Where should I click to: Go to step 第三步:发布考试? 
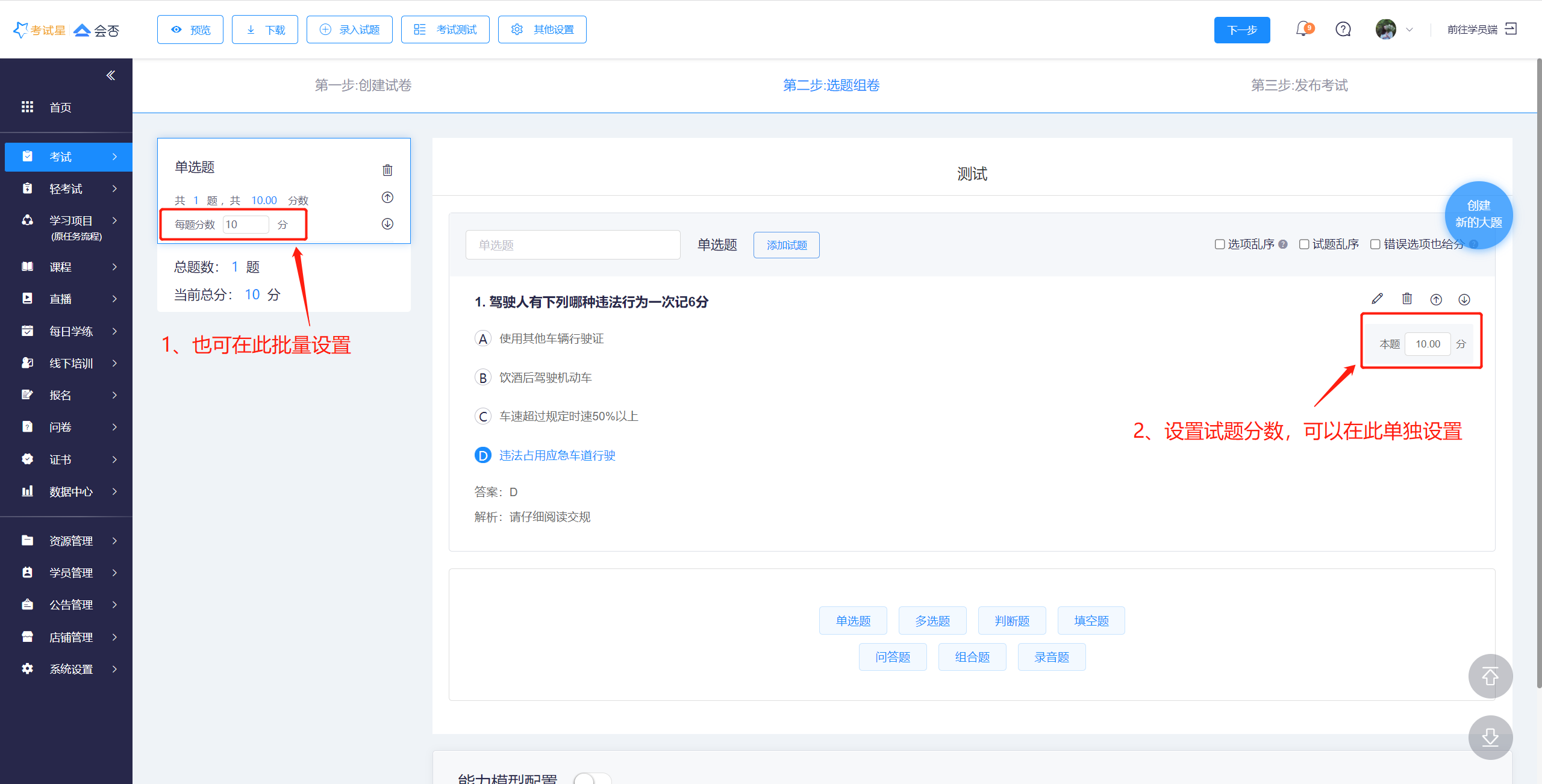coord(1299,86)
